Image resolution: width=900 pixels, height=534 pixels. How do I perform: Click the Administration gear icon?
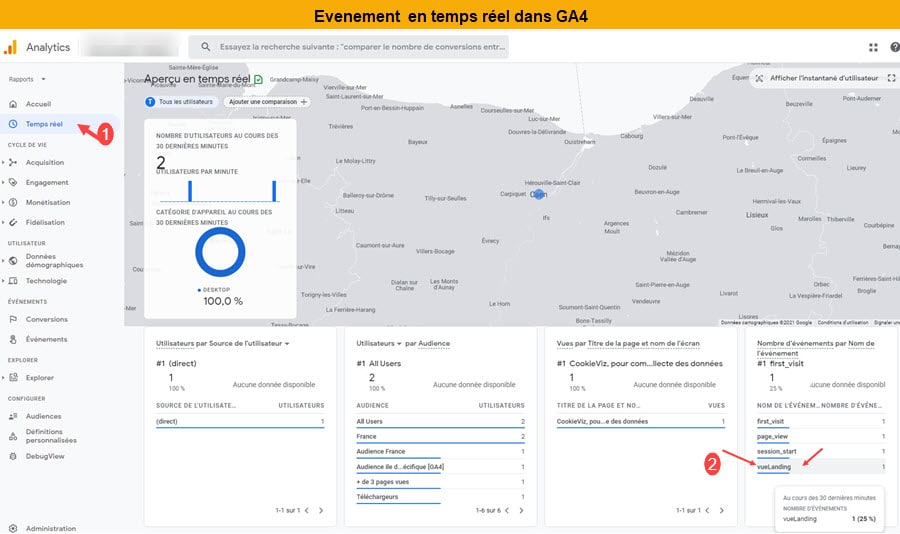(13, 528)
